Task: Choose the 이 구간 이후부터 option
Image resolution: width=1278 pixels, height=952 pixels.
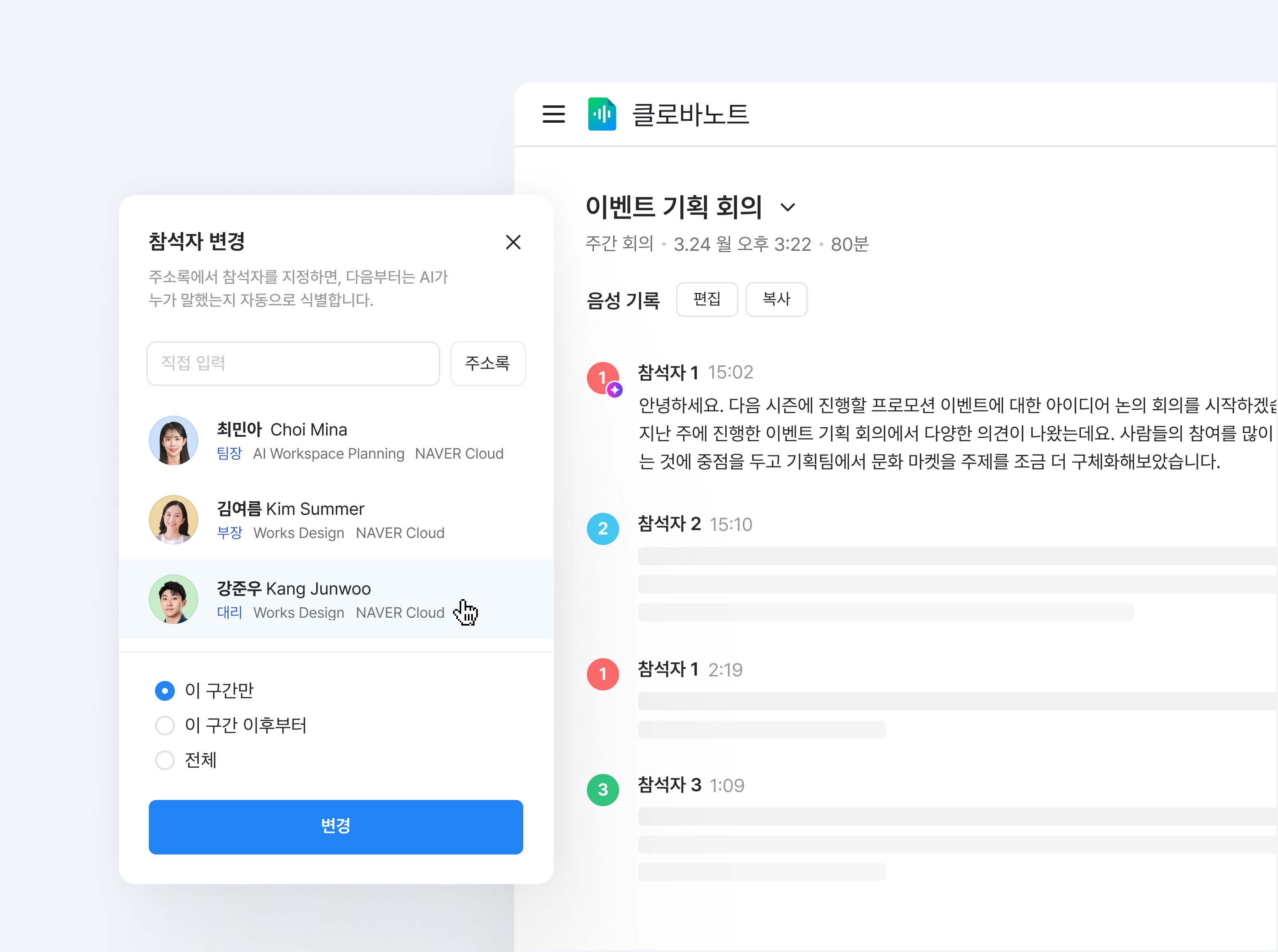Action: [165, 726]
